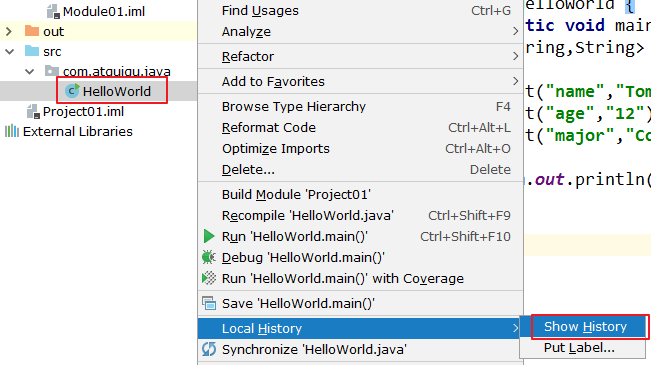Click the green Run arrow icon
Screen dimensions: 651x365
[209, 236]
